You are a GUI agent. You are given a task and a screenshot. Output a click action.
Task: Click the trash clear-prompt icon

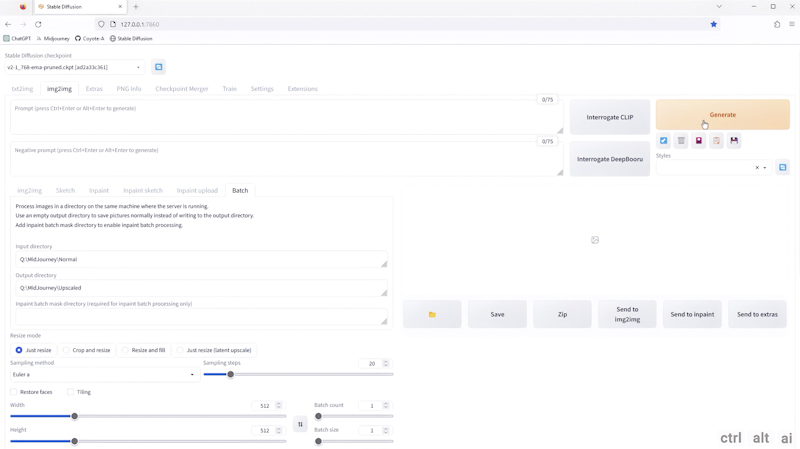pos(681,140)
